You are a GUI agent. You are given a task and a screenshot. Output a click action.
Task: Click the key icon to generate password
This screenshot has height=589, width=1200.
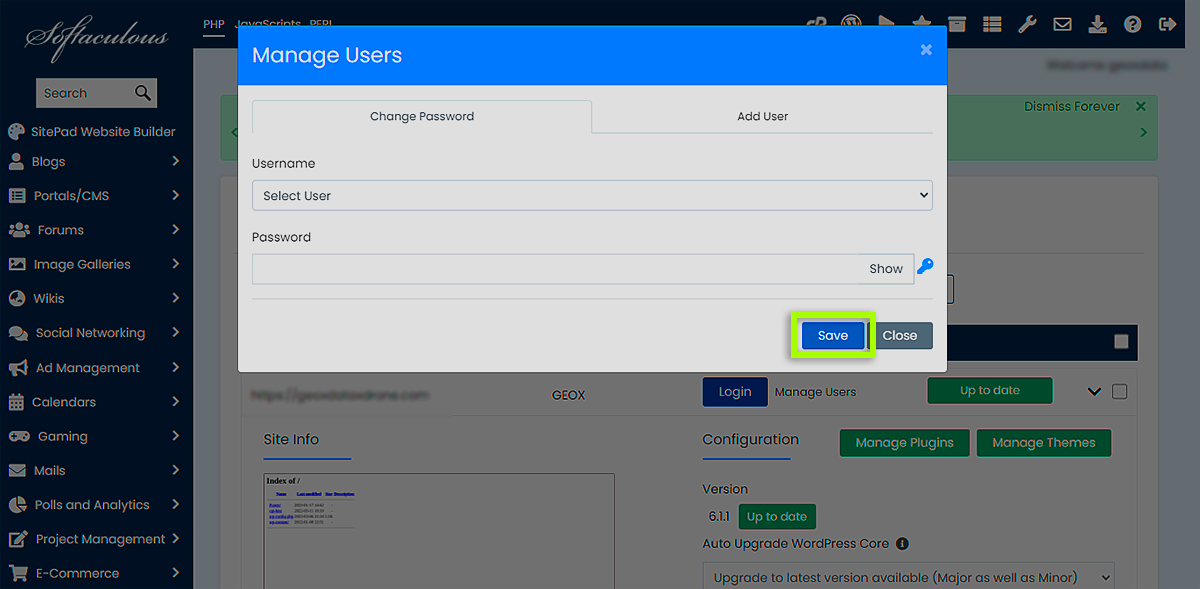click(x=925, y=267)
